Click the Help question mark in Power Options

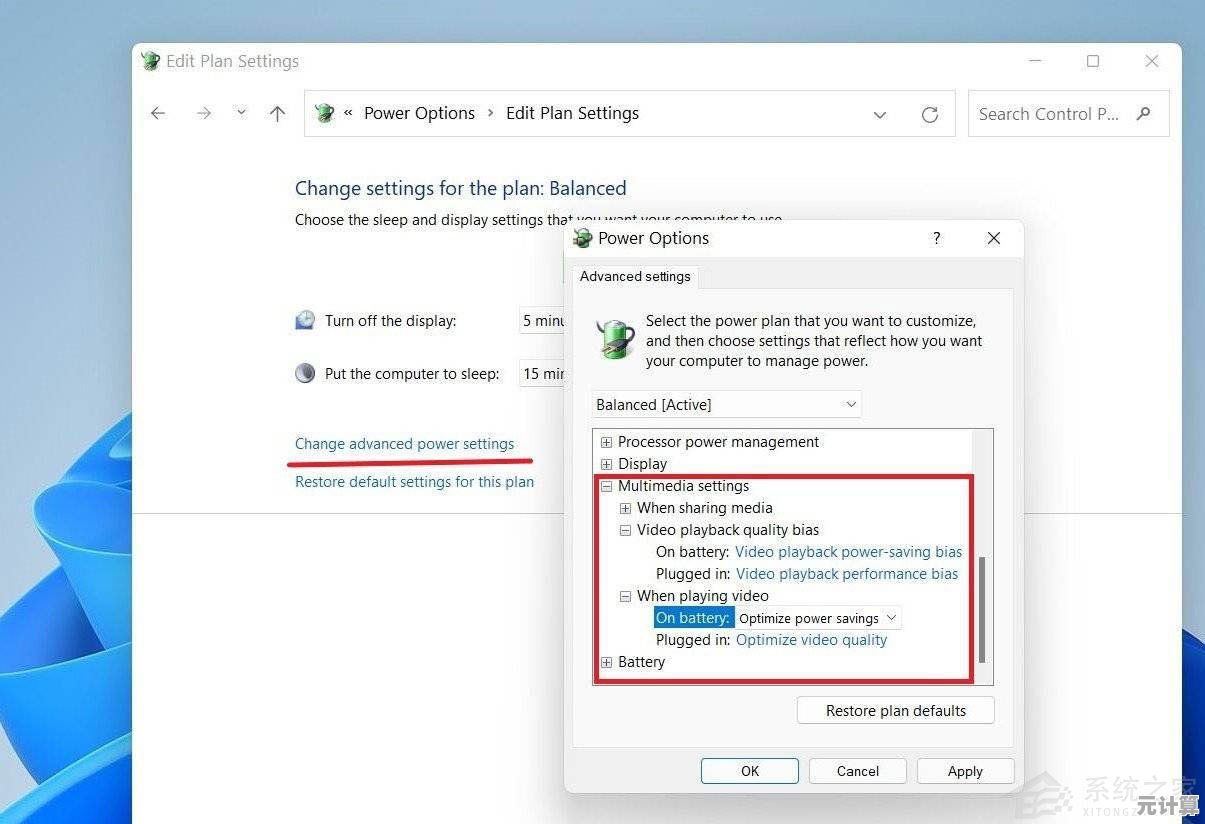tap(936, 238)
